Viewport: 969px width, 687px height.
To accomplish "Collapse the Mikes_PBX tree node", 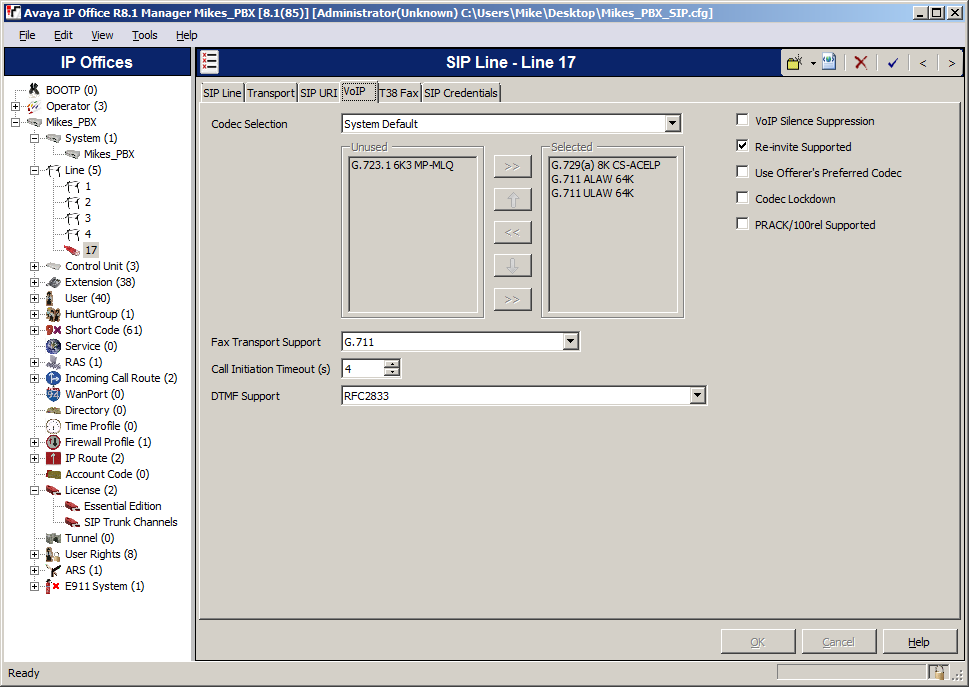I will (x=15, y=122).
